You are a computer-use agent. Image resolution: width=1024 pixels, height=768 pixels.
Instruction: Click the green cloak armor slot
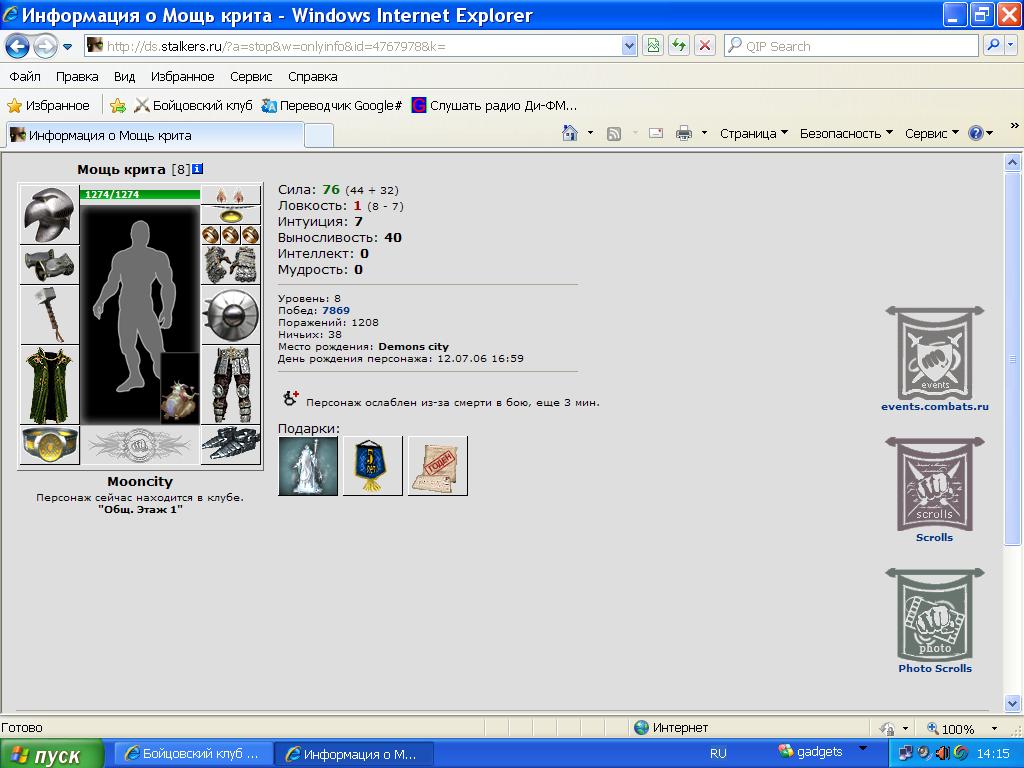pos(50,385)
